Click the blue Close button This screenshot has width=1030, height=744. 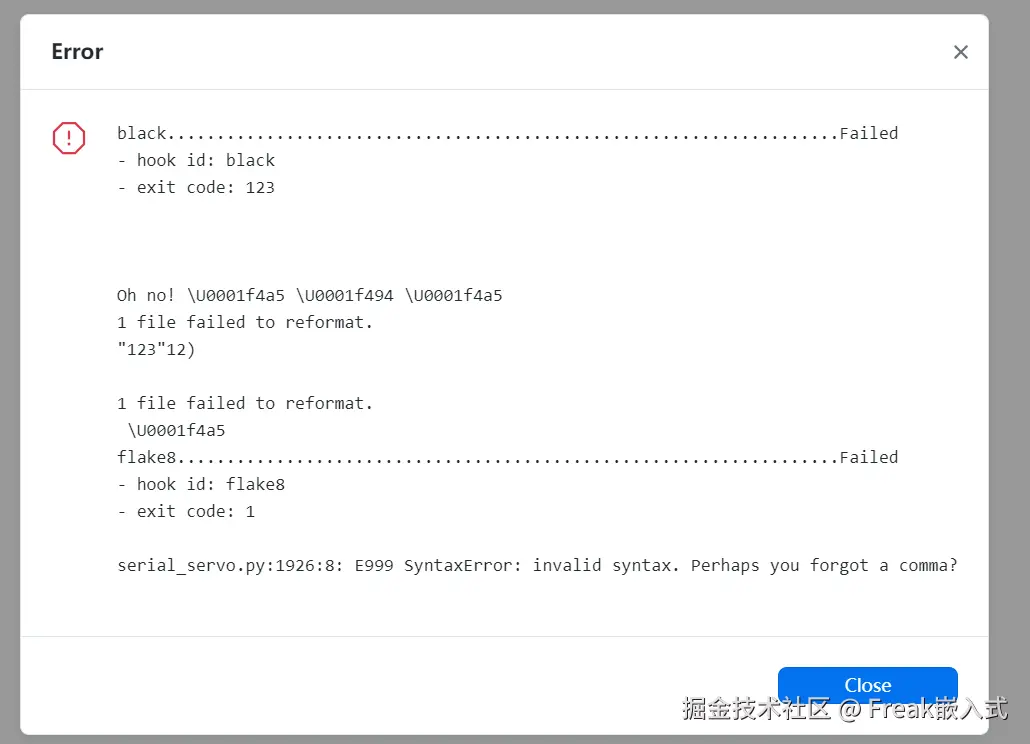(867, 685)
